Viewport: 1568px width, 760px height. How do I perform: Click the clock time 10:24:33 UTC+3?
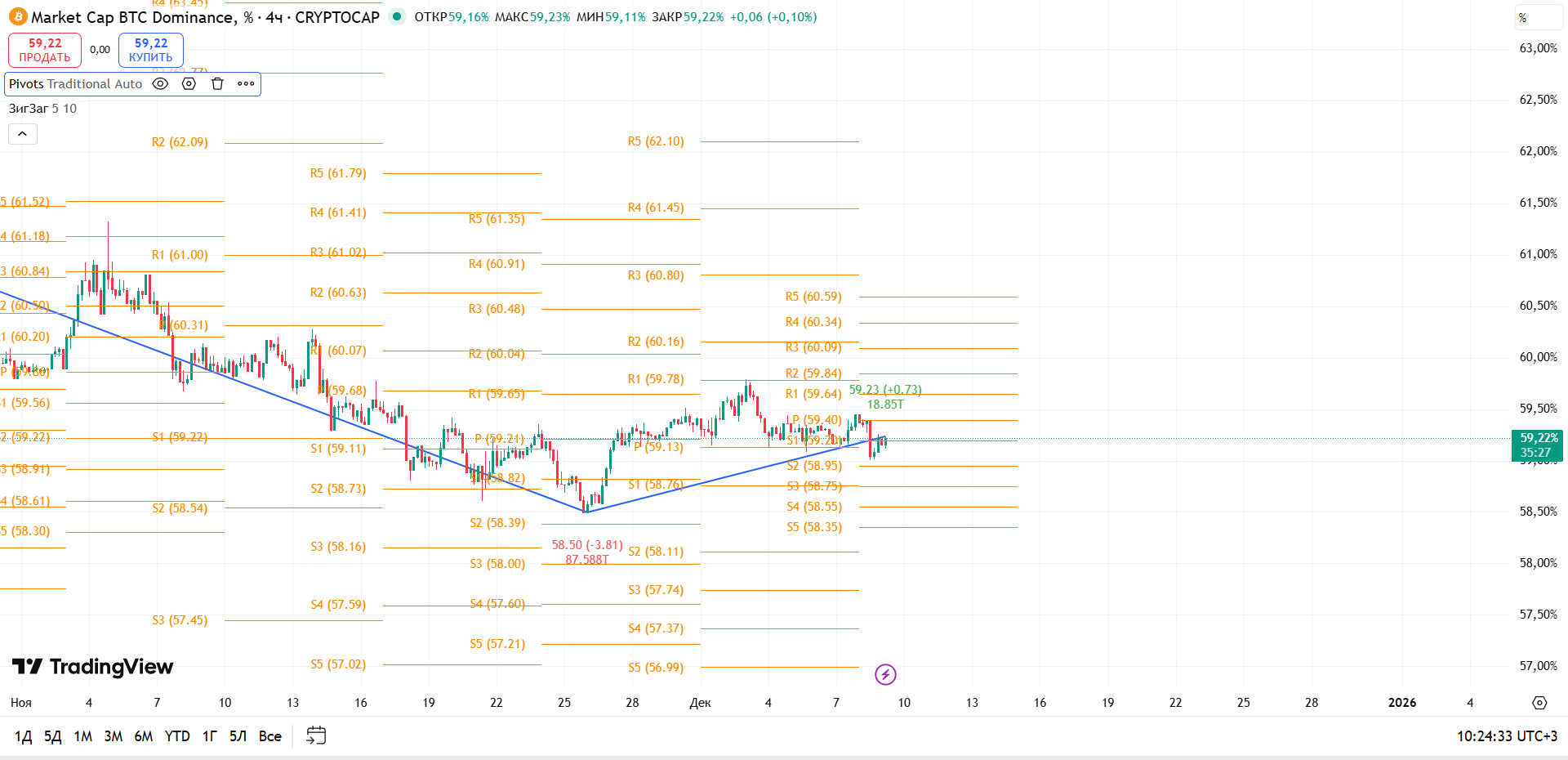1507,736
